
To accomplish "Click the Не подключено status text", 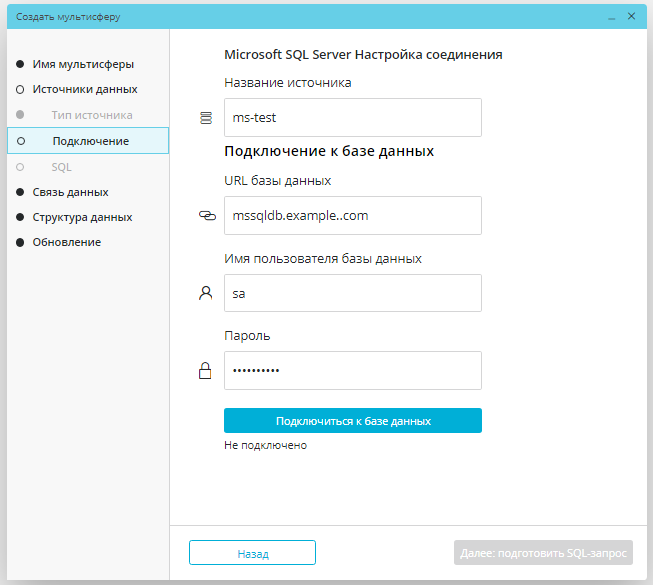I will pos(265,445).
